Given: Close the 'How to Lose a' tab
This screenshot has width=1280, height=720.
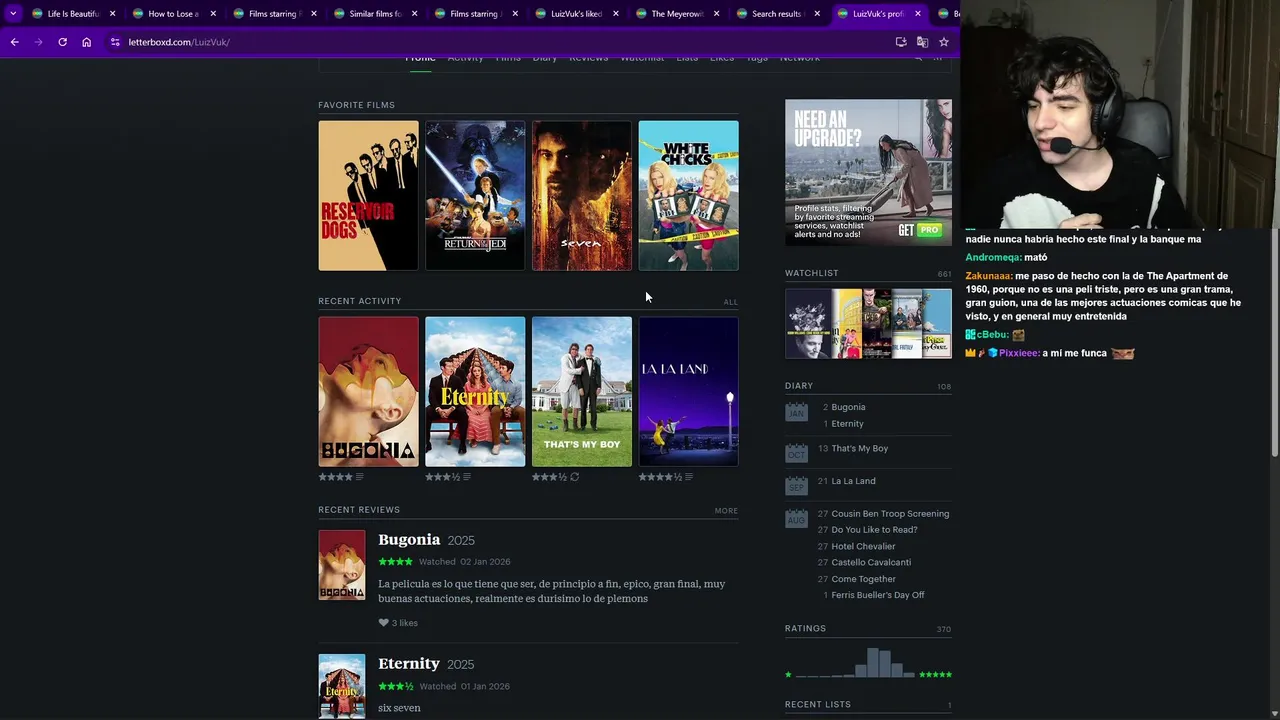Looking at the screenshot, I should [213, 14].
